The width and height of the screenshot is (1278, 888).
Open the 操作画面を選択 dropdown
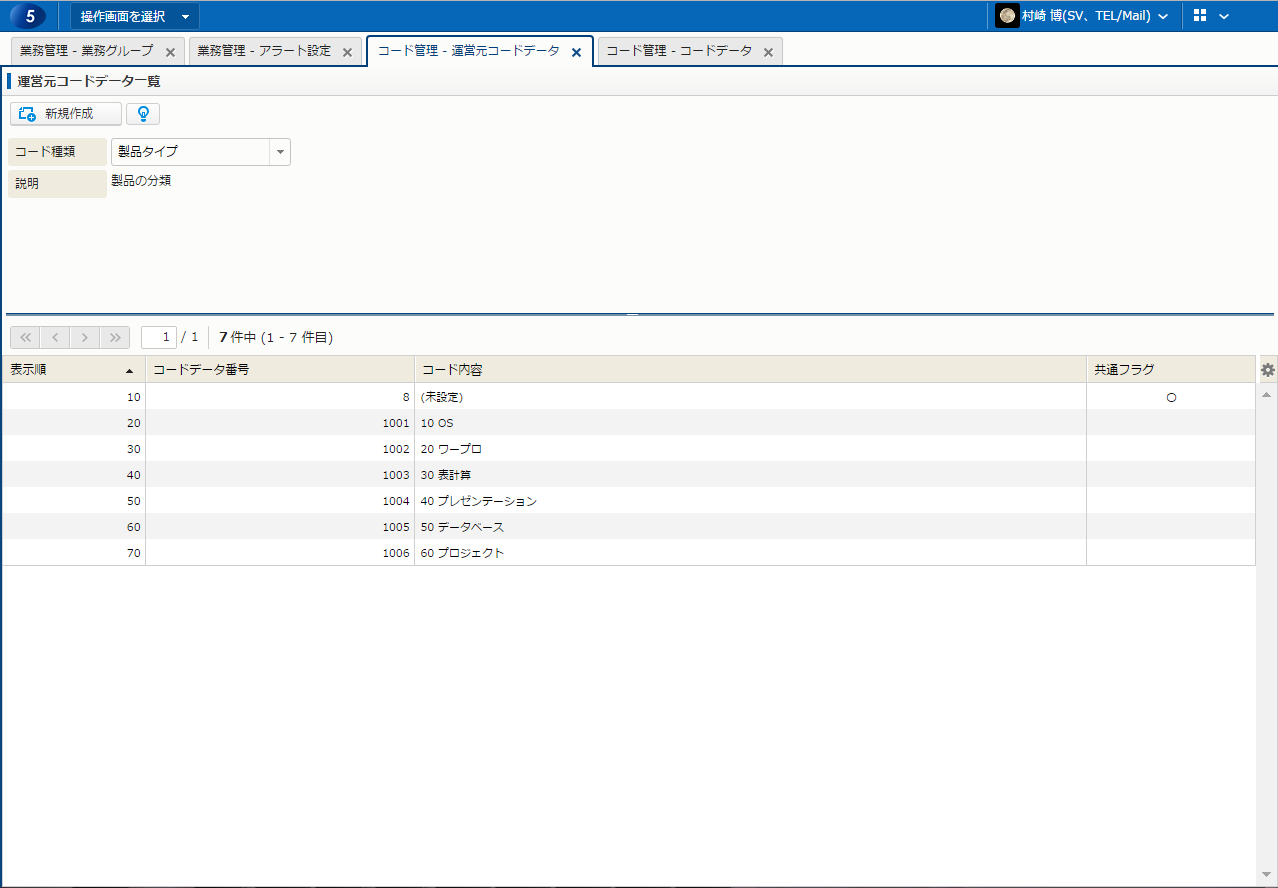tap(134, 16)
